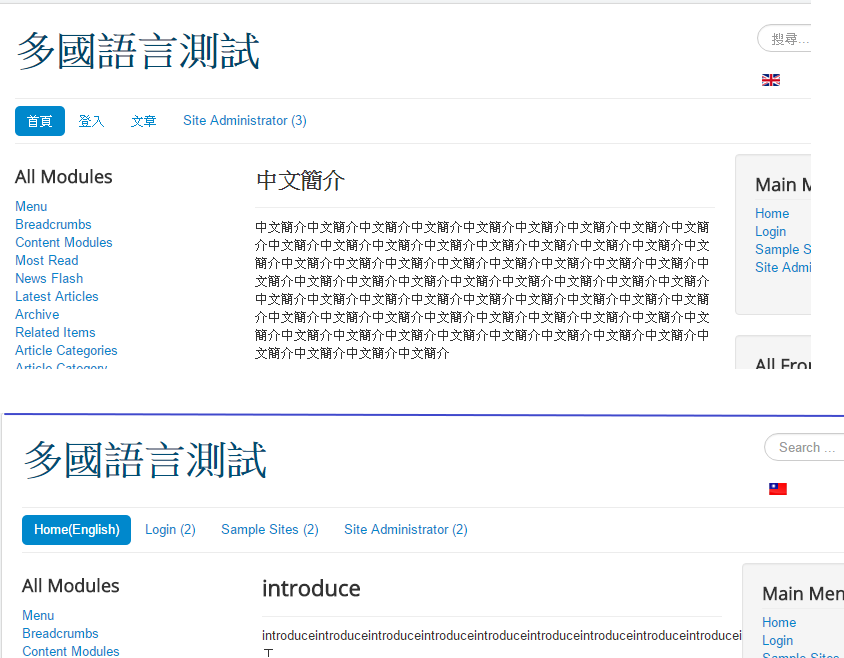Image resolution: width=844 pixels, height=658 pixels.
Task: Open the 文章 menu item
Action: click(144, 121)
